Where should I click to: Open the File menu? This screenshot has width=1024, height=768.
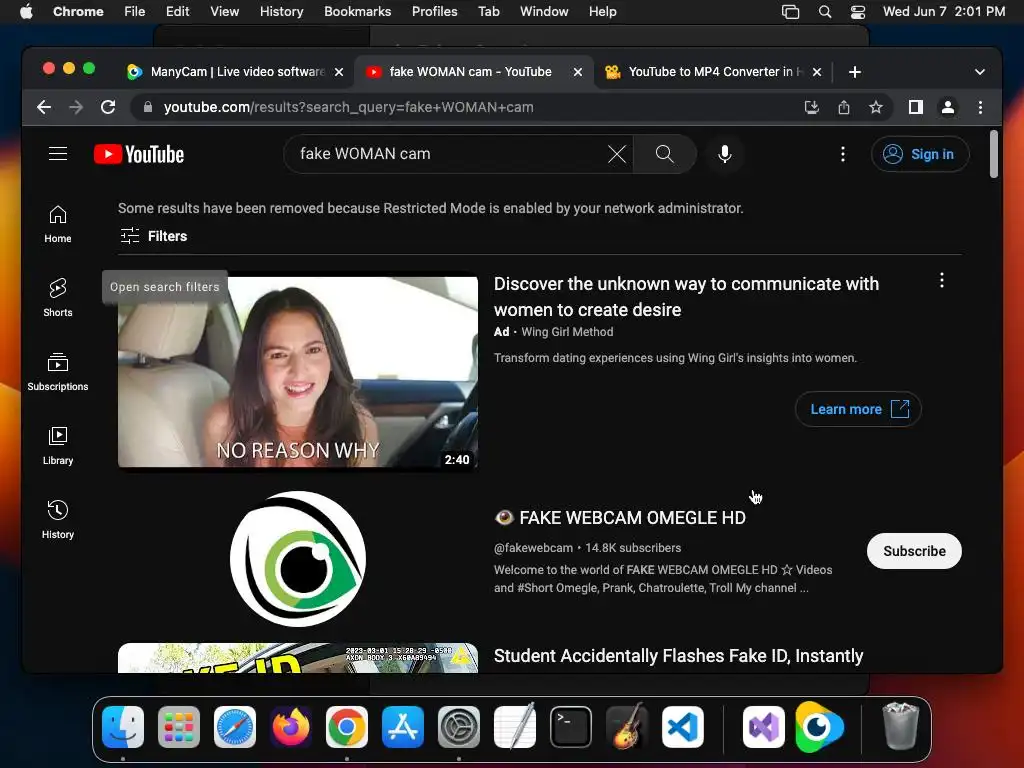135,11
